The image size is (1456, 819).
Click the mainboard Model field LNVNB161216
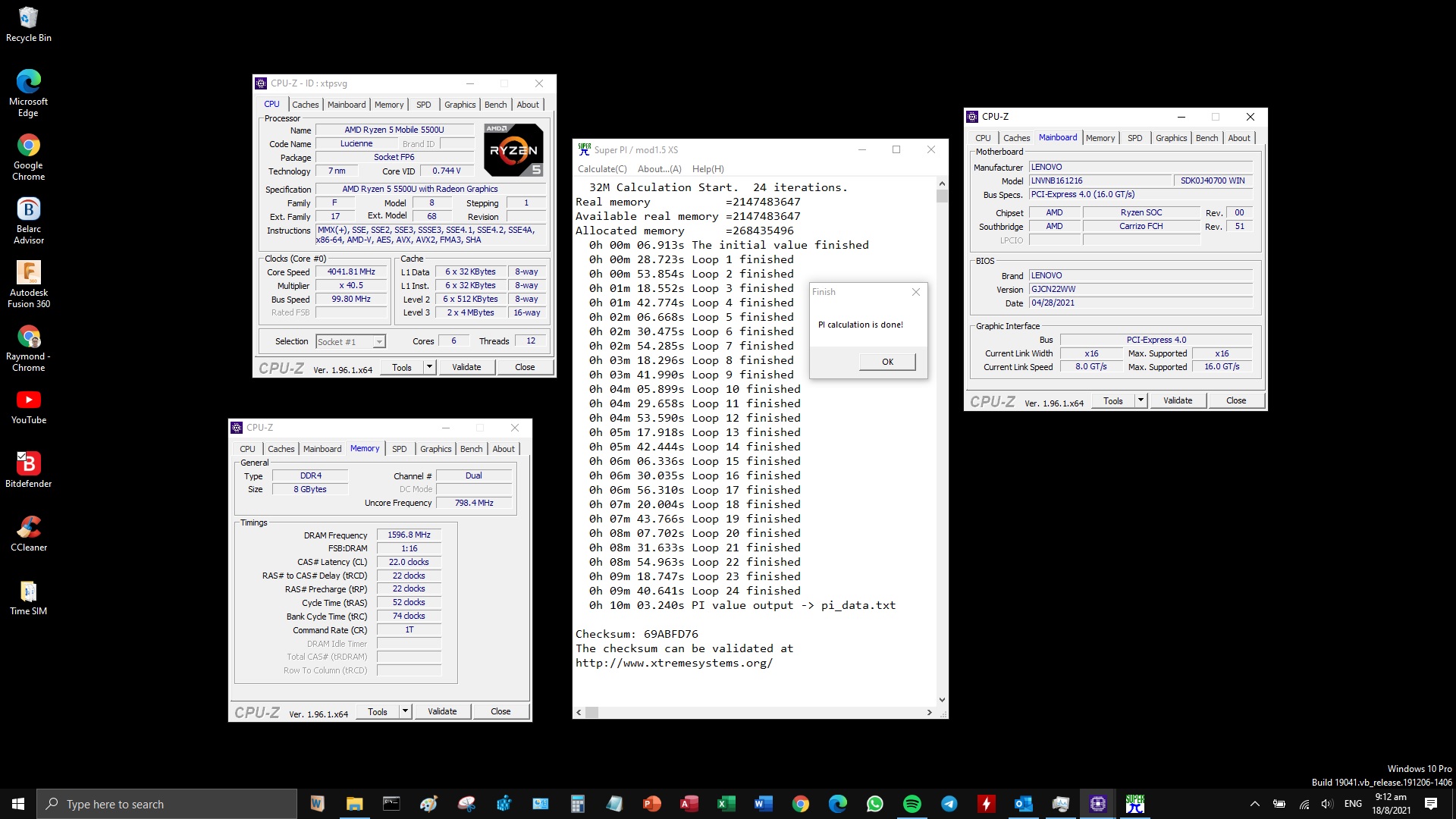pyautogui.click(x=1100, y=180)
